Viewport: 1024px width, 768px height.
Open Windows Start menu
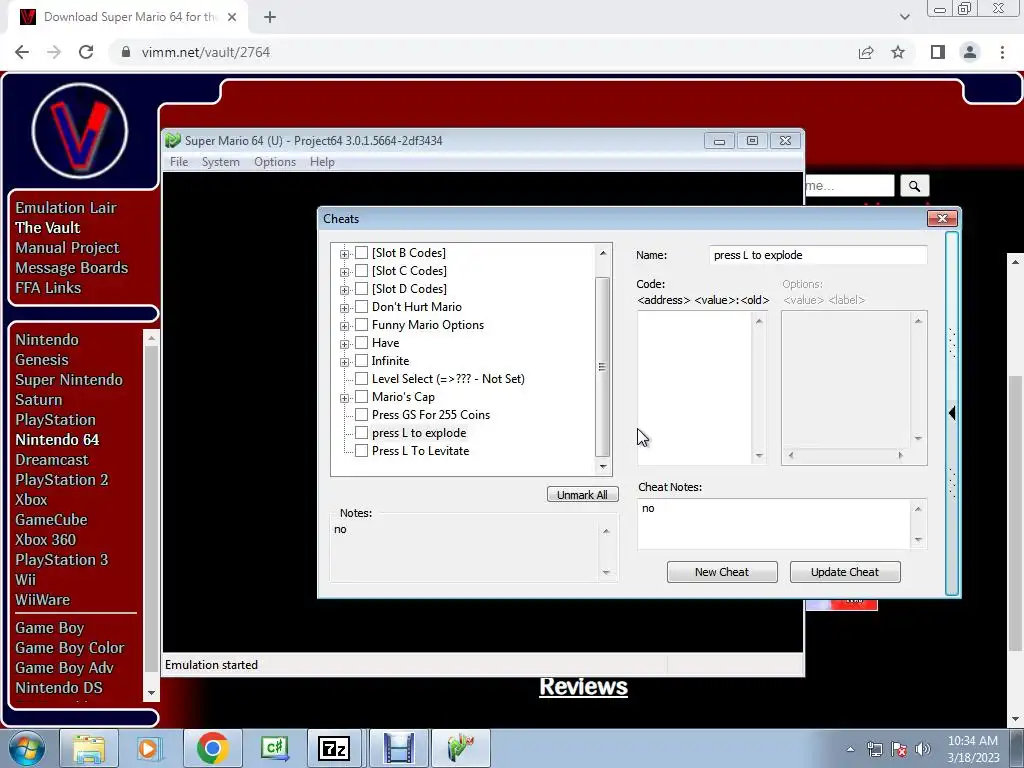(x=27, y=748)
